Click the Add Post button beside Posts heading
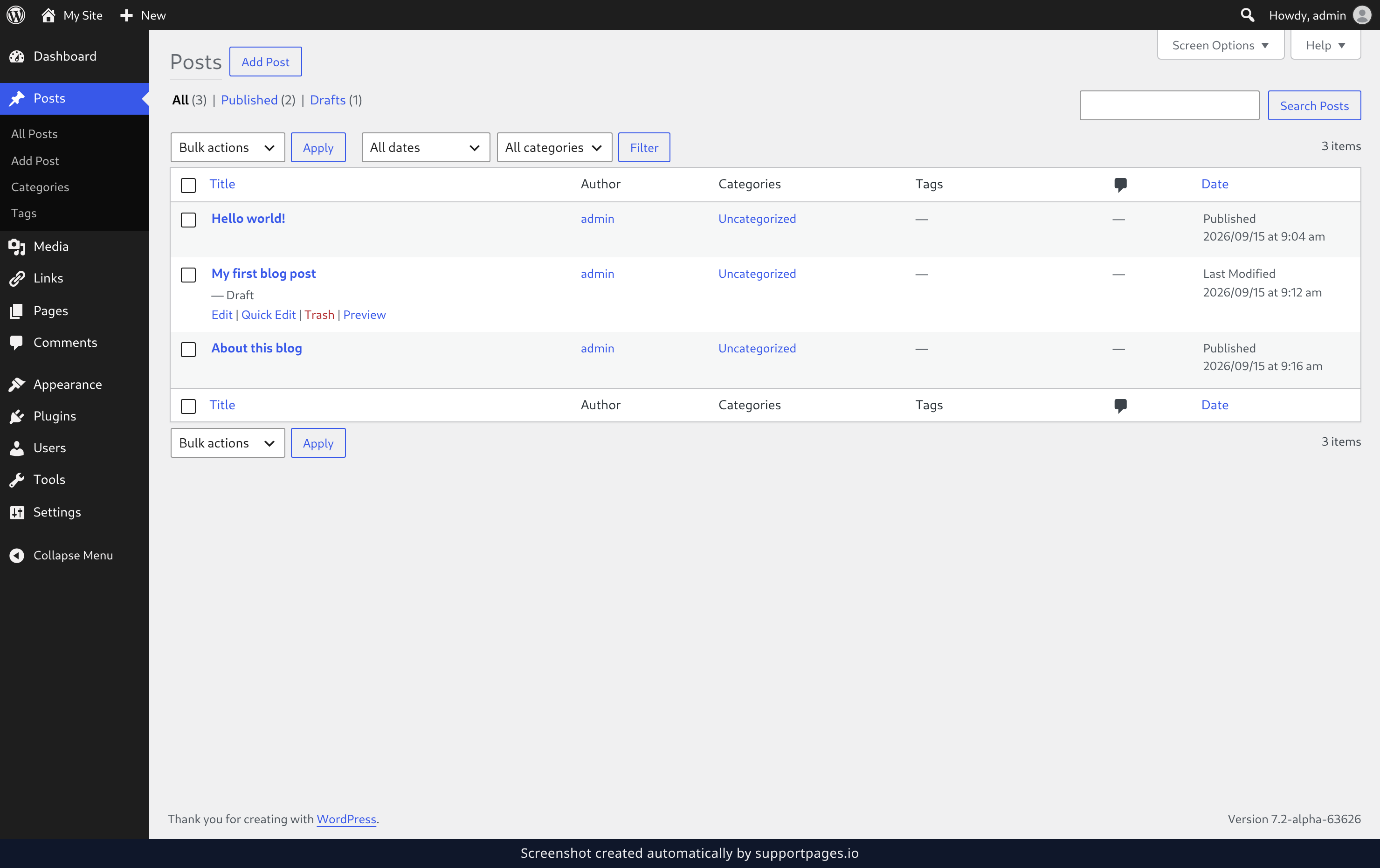 coord(265,62)
